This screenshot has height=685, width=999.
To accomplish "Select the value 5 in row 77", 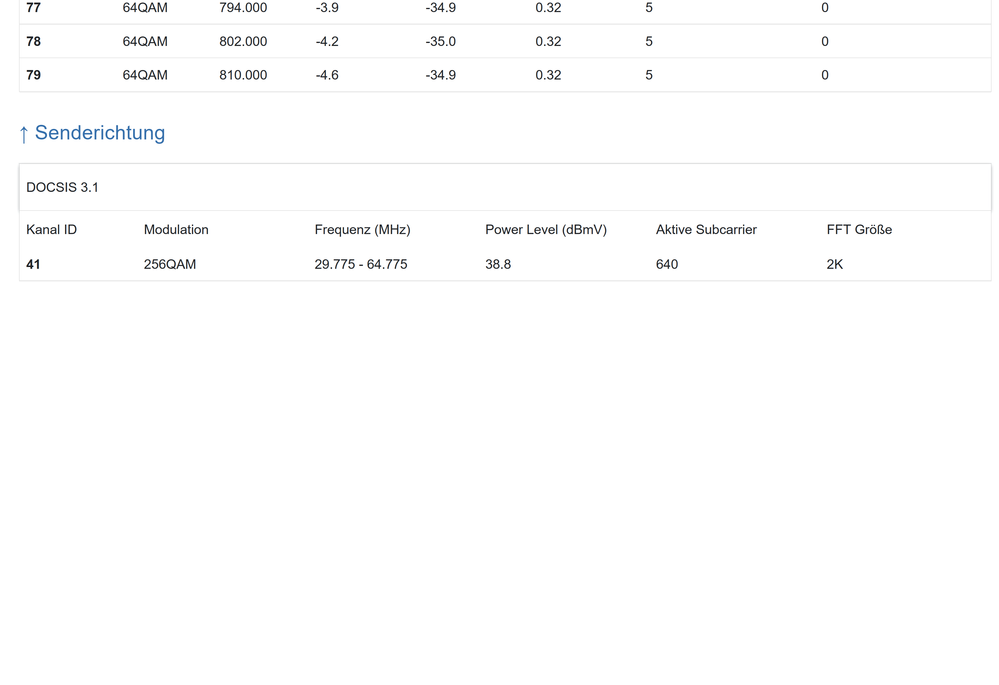I will 649,8.
